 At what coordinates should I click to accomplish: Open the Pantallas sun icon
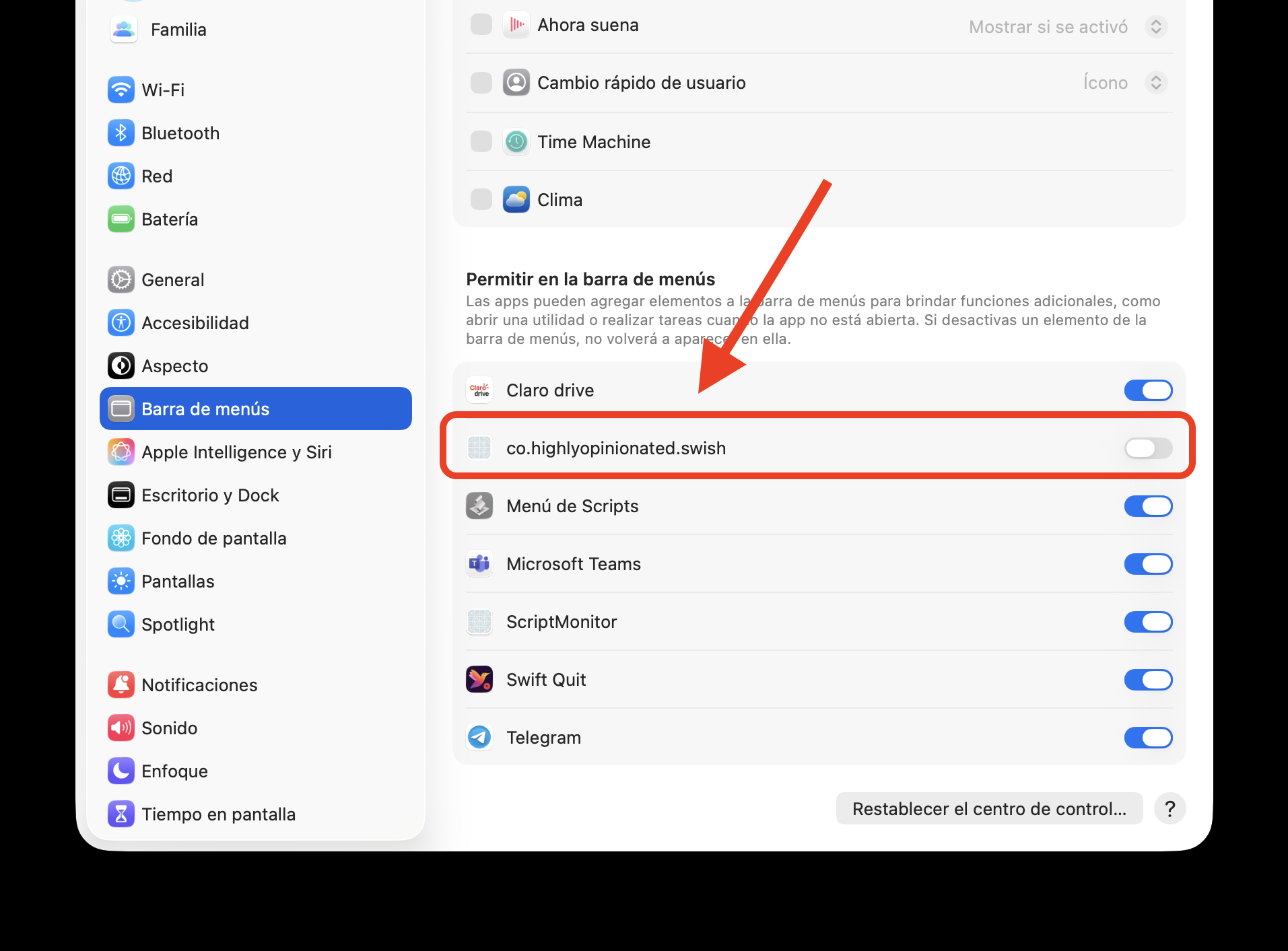tap(121, 582)
